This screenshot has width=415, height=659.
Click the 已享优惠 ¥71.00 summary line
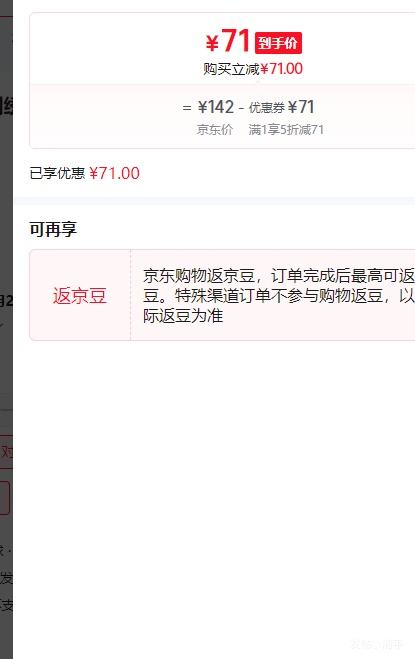(x=85, y=173)
